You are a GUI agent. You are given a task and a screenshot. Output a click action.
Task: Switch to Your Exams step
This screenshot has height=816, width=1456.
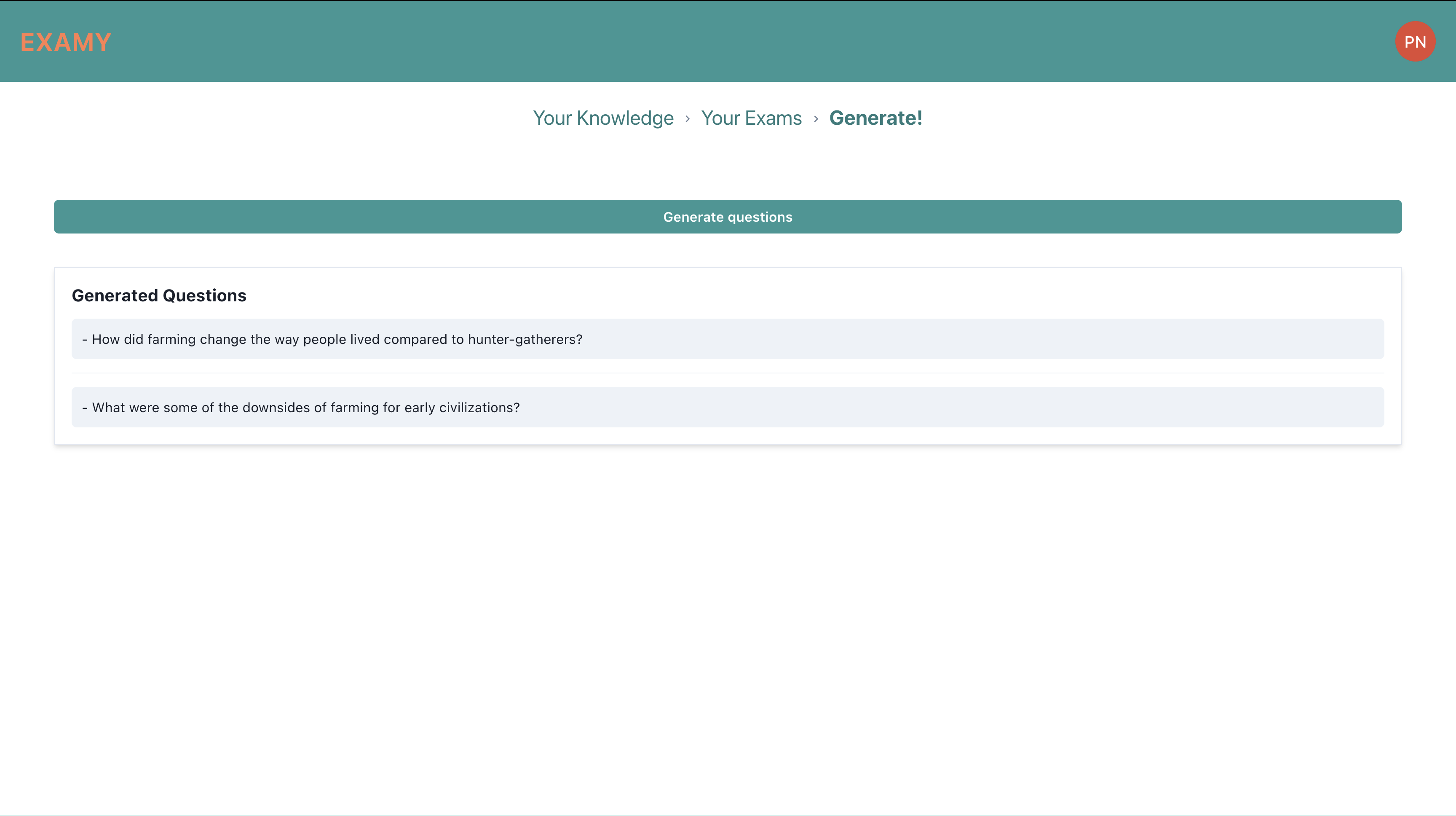[x=751, y=118]
